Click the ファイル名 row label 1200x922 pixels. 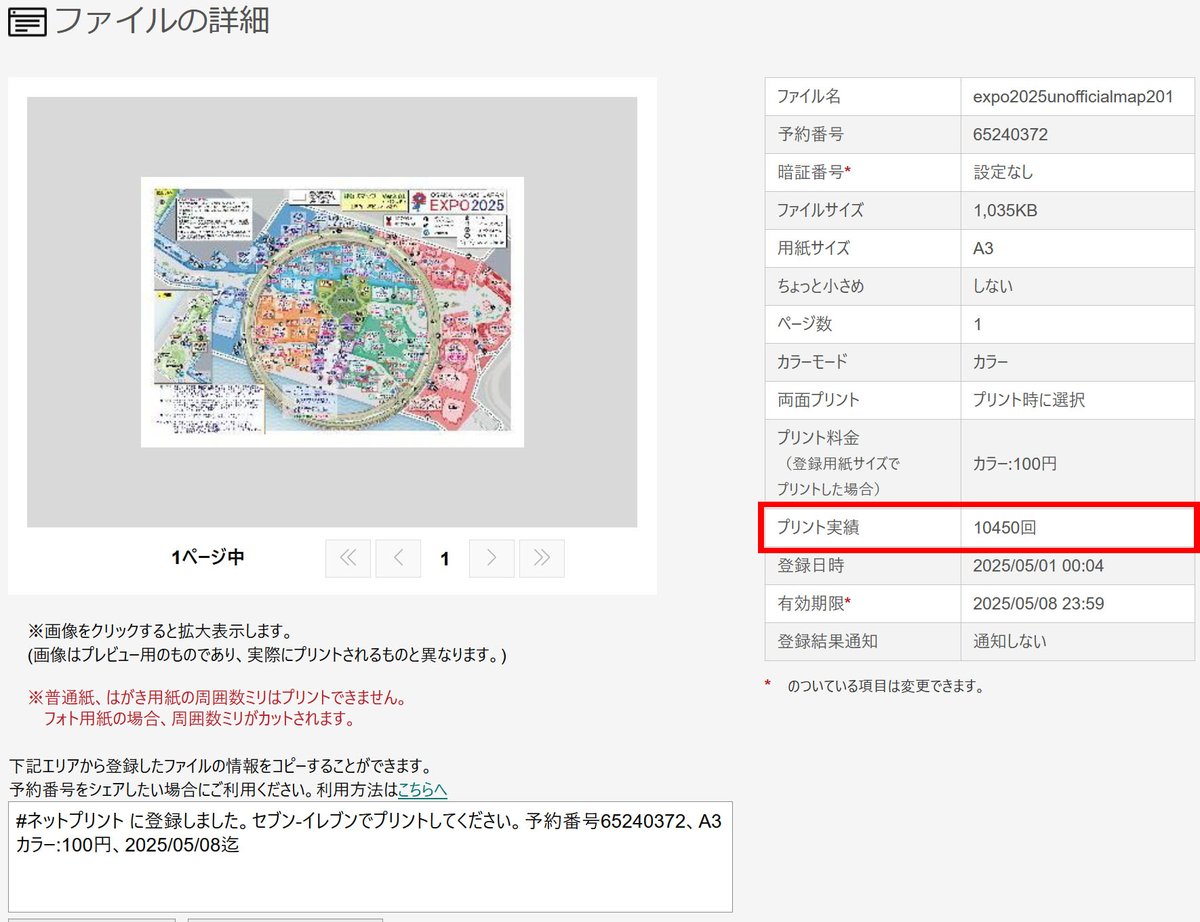click(809, 96)
